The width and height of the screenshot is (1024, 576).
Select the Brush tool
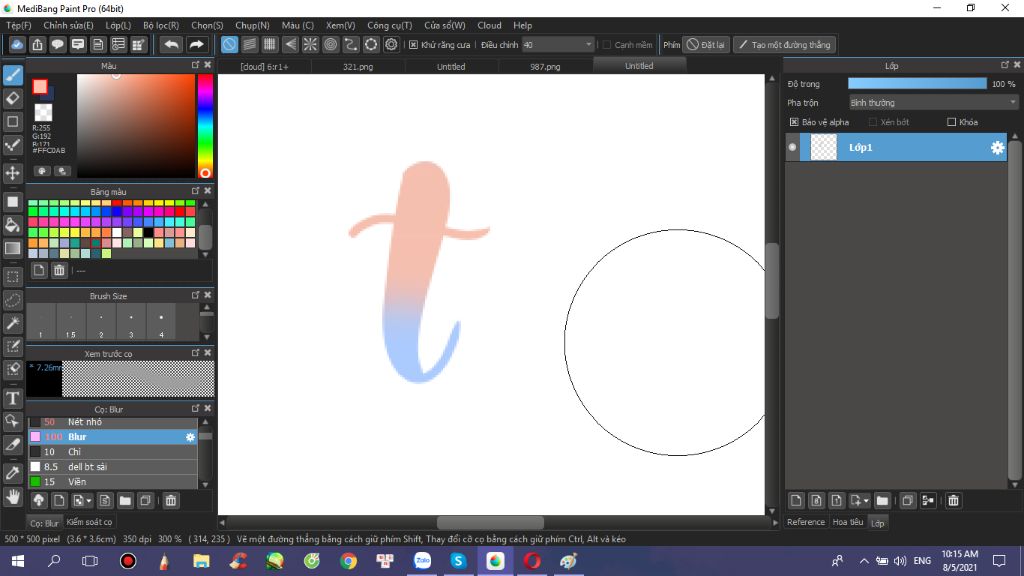[13, 74]
